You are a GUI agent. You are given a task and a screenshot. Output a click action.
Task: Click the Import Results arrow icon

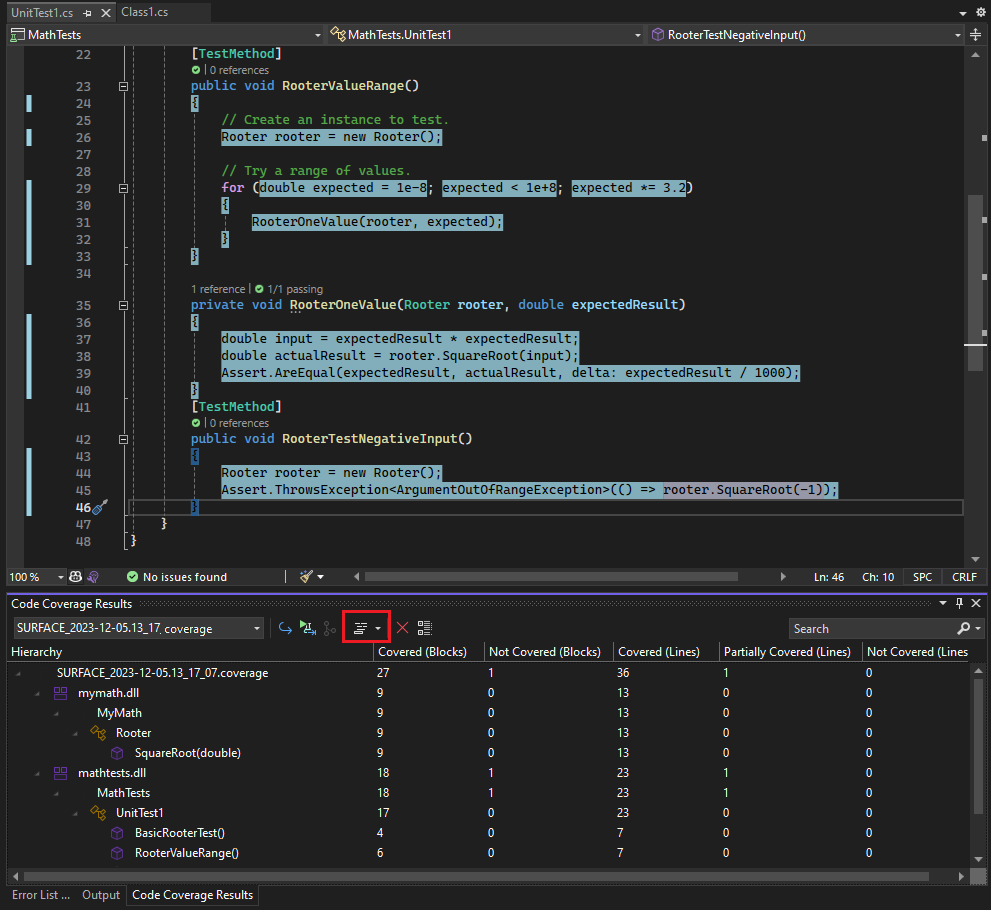point(285,627)
